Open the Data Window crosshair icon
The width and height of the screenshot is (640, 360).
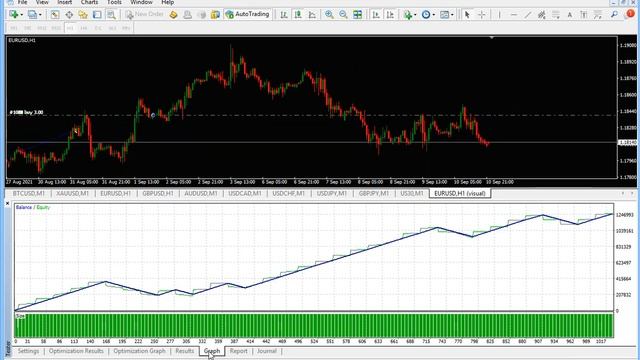(69, 15)
